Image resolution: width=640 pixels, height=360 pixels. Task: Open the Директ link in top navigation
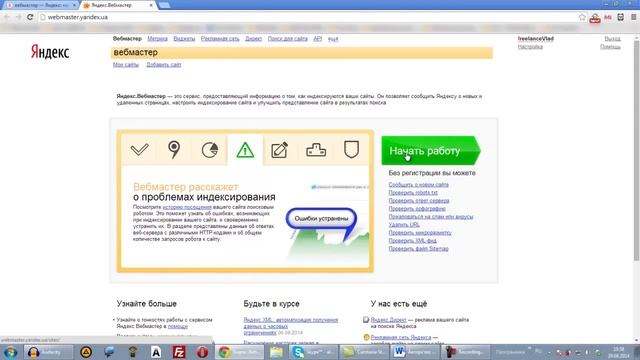tap(253, 39)
